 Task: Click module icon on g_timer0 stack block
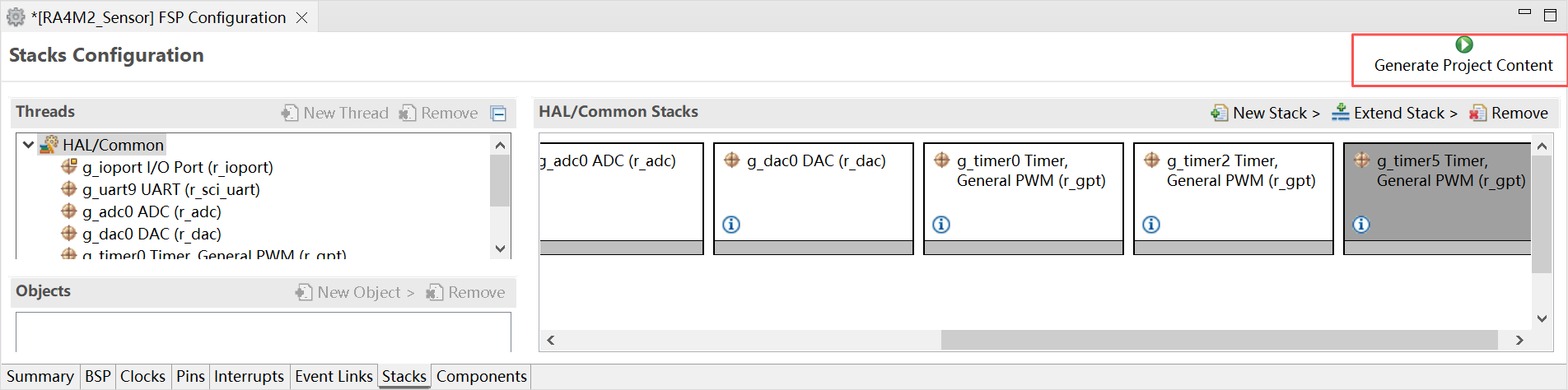941,160
